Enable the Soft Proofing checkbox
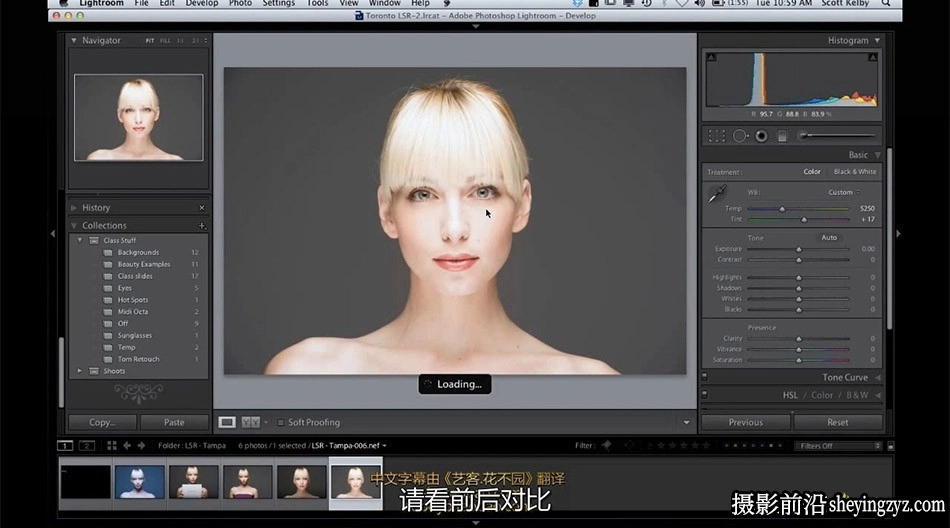The height and width of the screenshot is (528, 950). click(281, 422)
